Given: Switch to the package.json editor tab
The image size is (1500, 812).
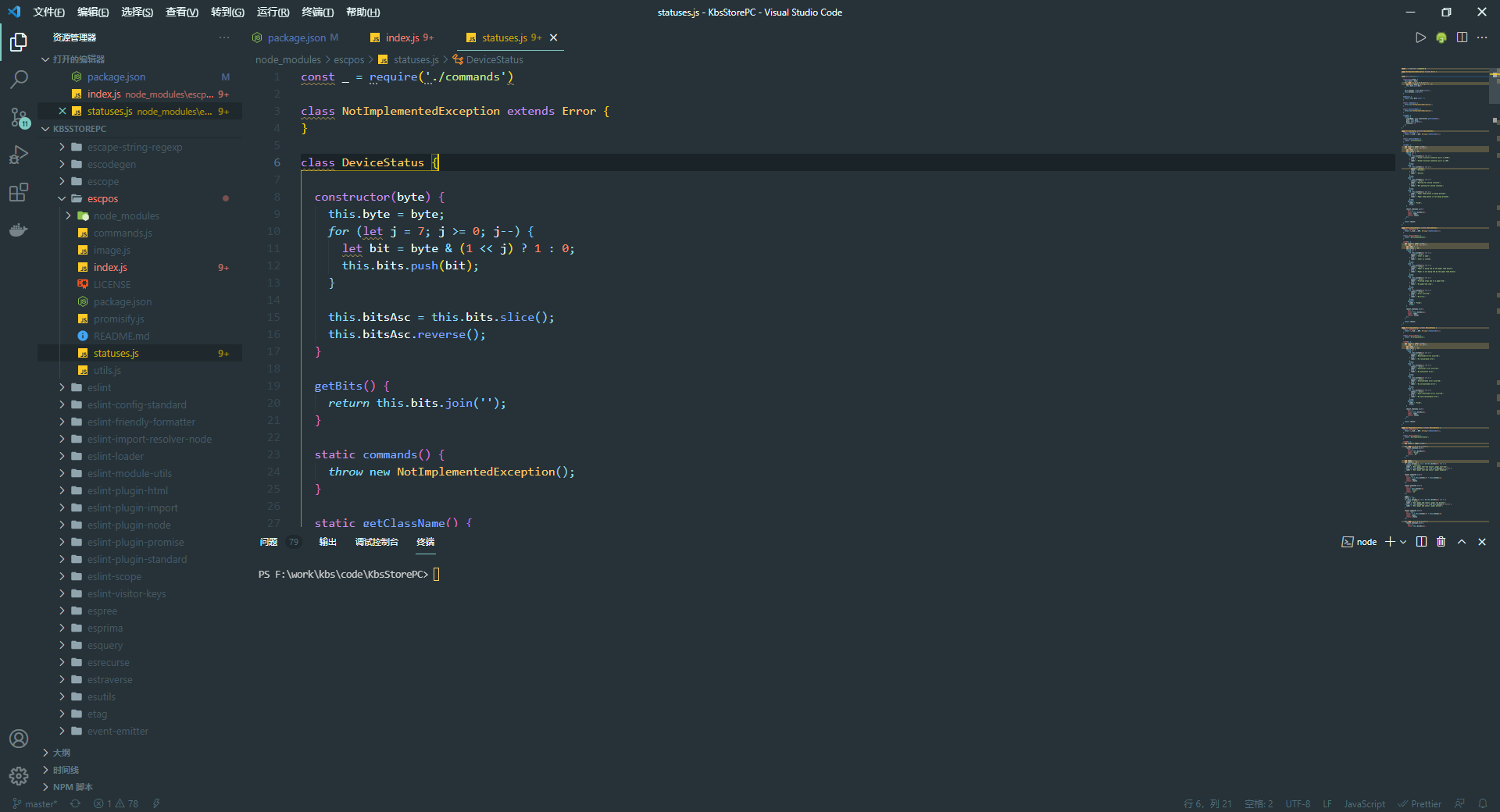Looking at the screenshot, I should coord(296,37).
